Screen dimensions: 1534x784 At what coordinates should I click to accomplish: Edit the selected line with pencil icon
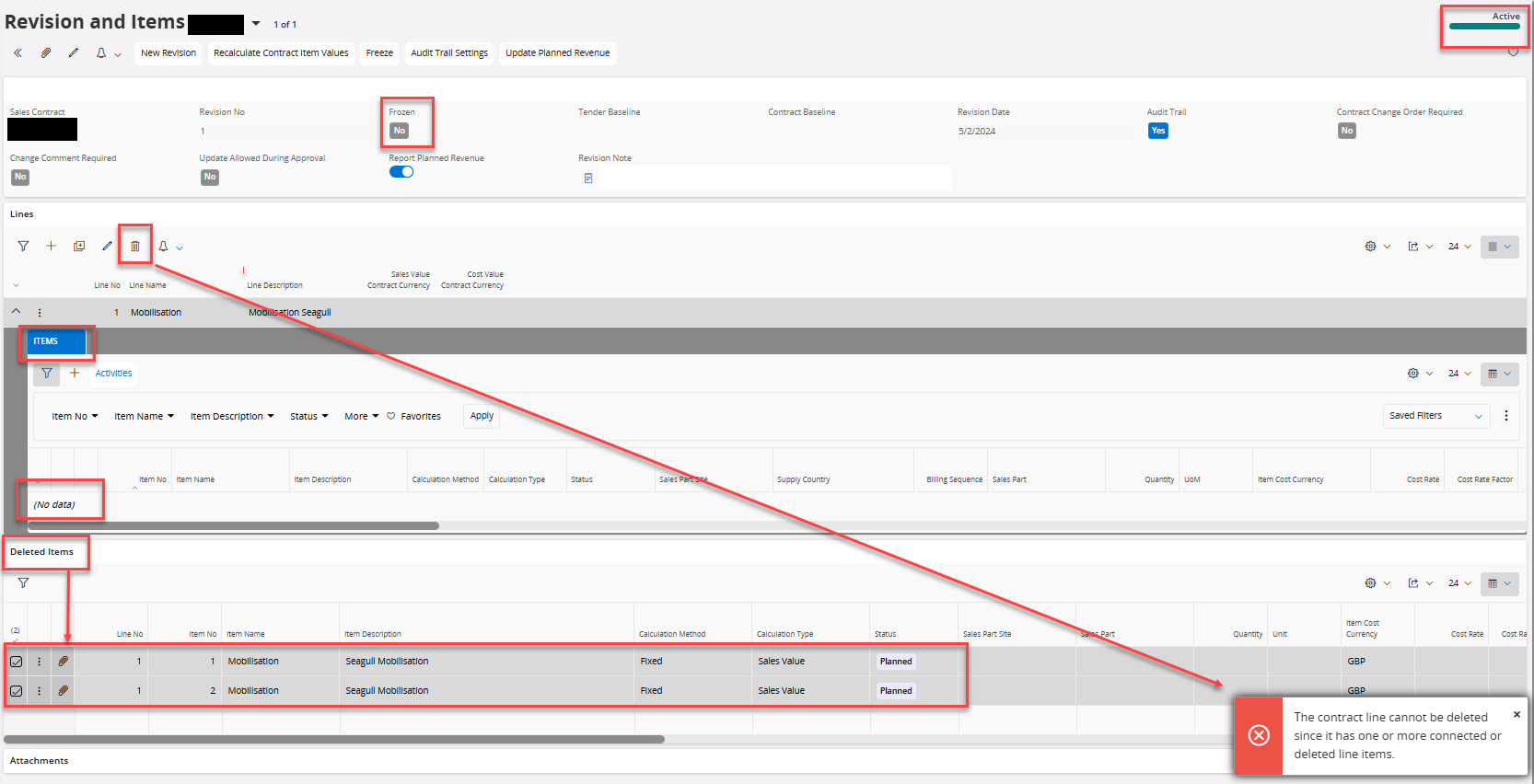(107, 247)
